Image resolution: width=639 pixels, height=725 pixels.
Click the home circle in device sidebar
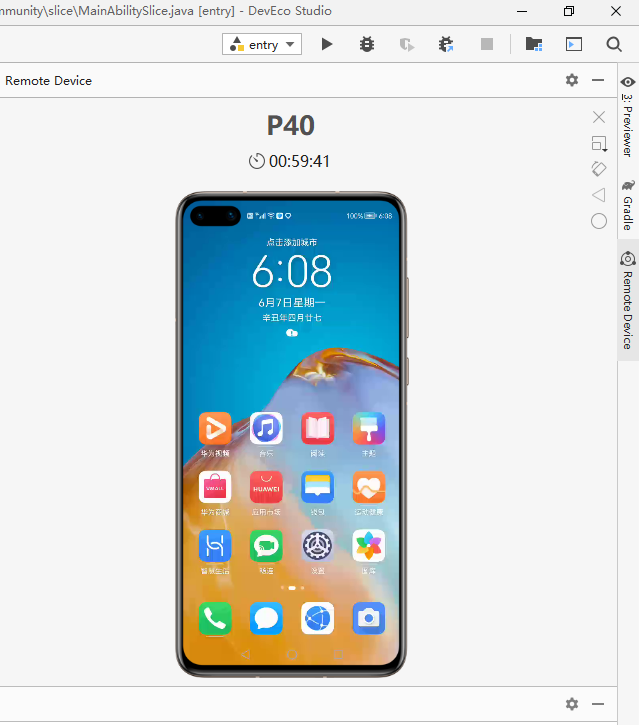[x=599, y=221]
